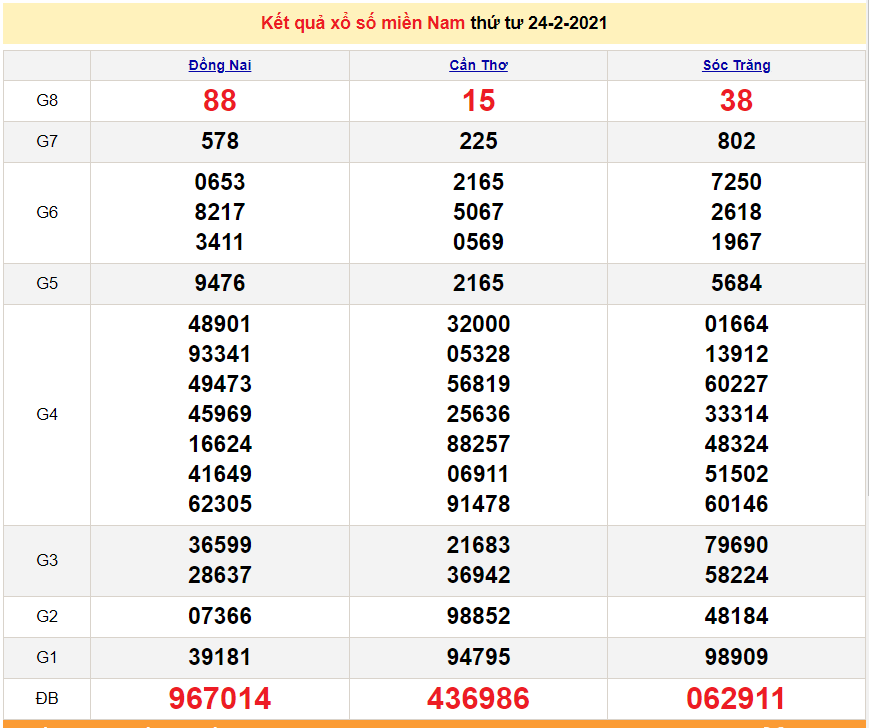This screenshot has height=728, width=869.
Task: Select G4 number 32000
Action: click(x=478, y=324)
